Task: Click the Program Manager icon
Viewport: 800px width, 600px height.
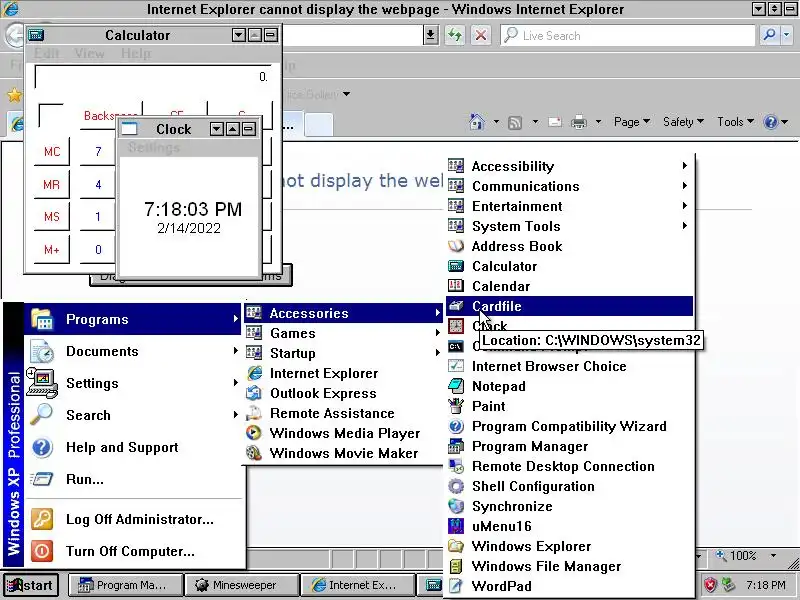Action: [x=456, y=446]
